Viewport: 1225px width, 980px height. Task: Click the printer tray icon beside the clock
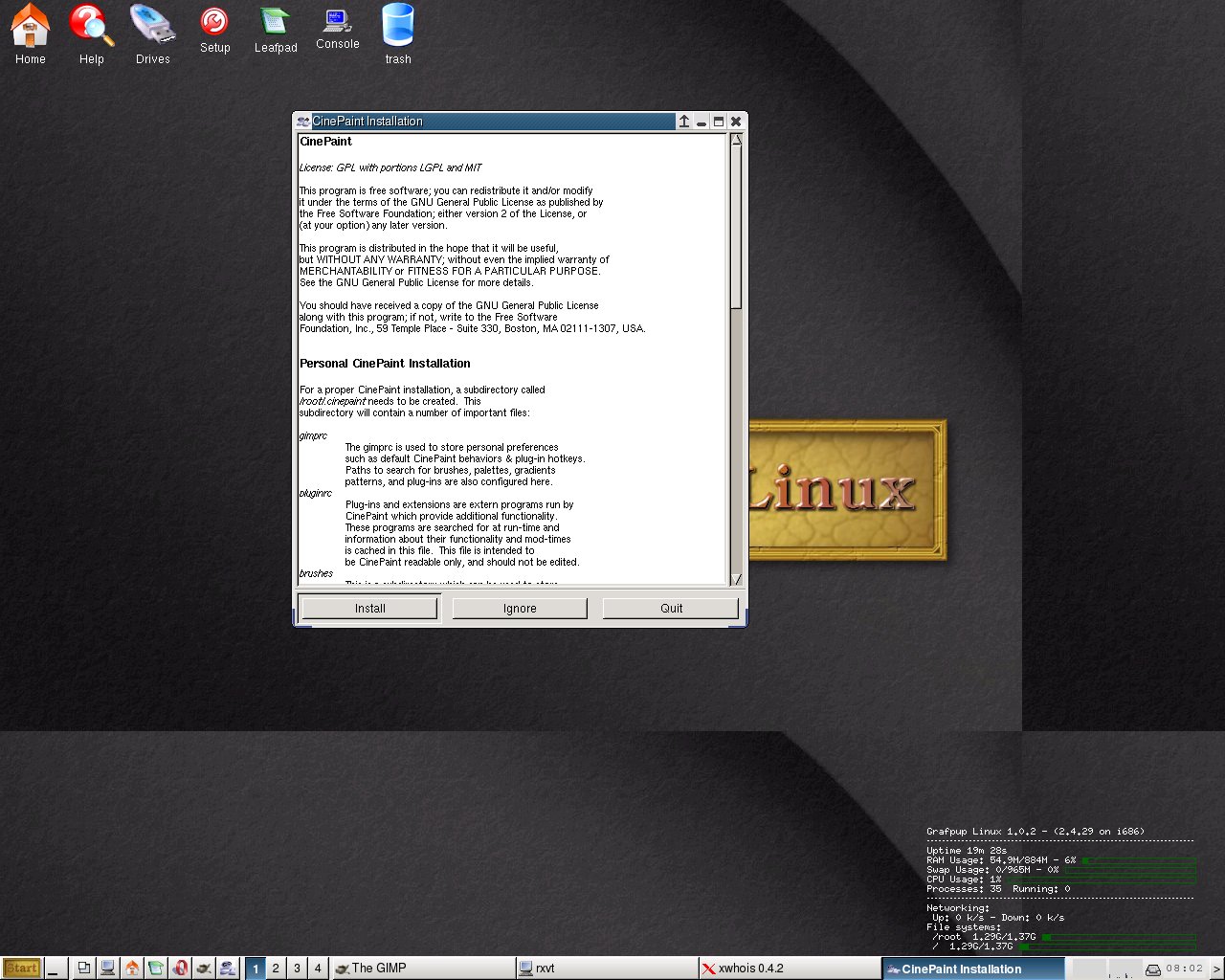click(x=1153, y=969)
